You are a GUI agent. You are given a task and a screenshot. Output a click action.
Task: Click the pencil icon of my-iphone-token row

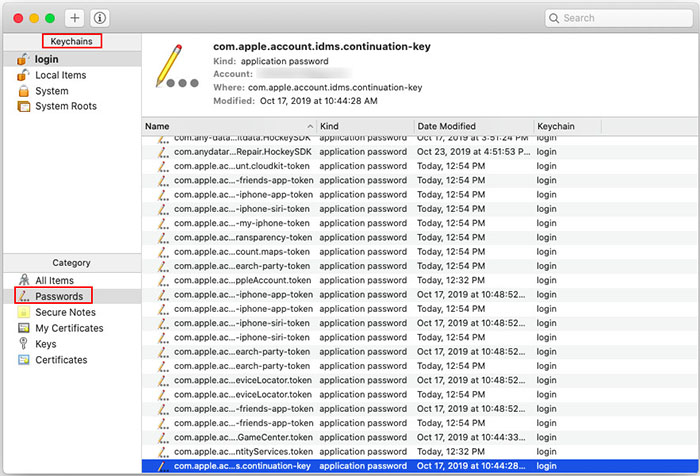click(163, 223)
